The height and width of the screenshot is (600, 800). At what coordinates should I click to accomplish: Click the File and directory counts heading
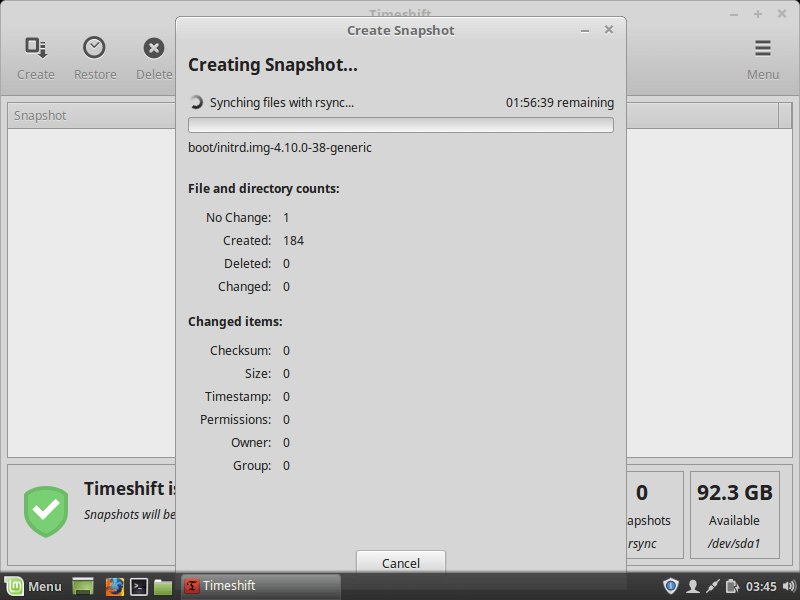(264, 189)
